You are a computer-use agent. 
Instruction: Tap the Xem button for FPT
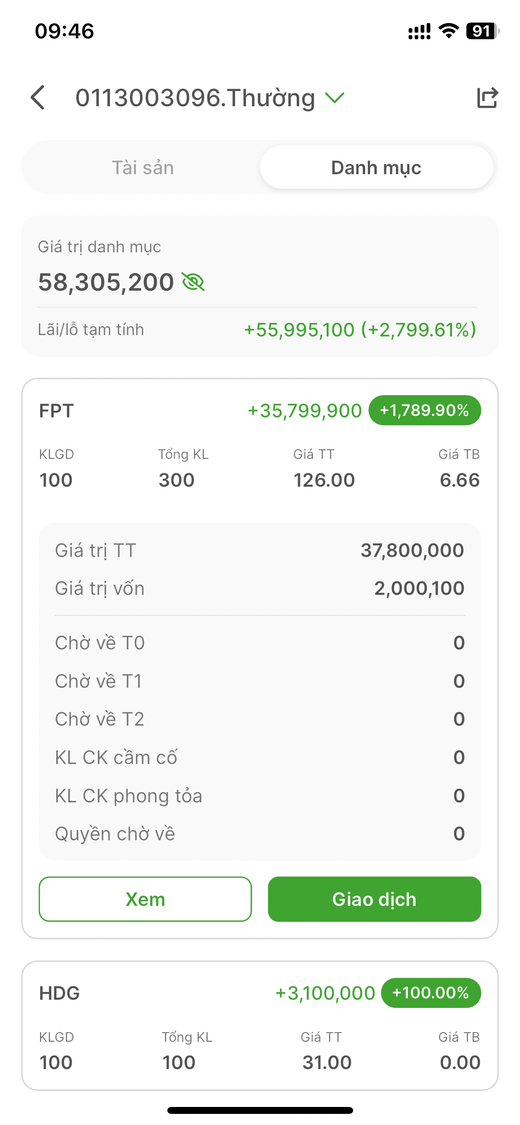[x=146, y=899]
